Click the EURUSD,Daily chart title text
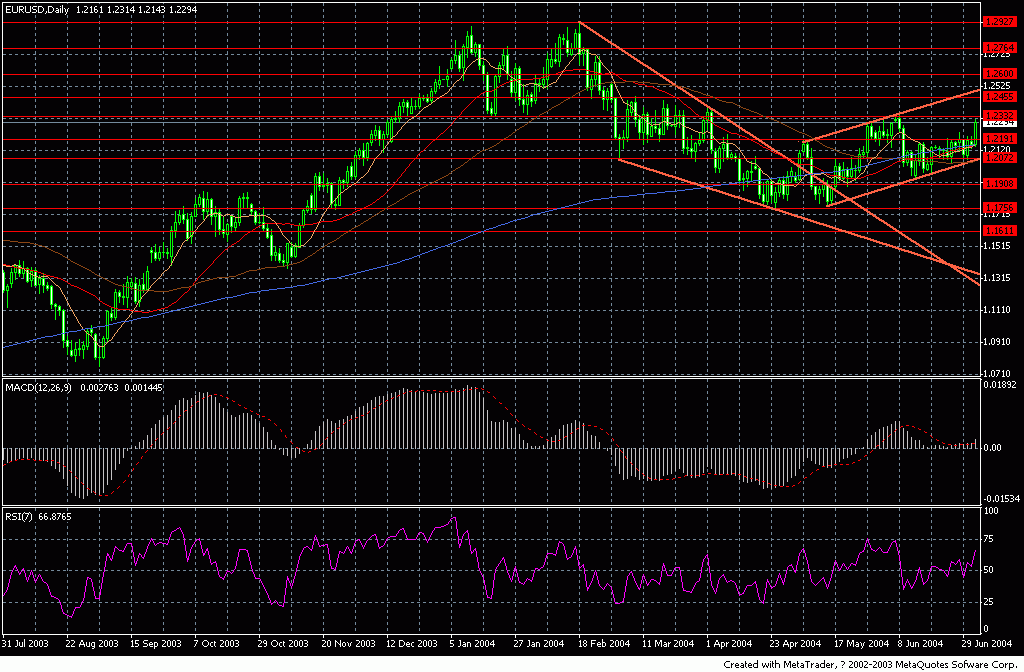The width and height of the screenshot is (1024, 672). [x=35, y=10]
